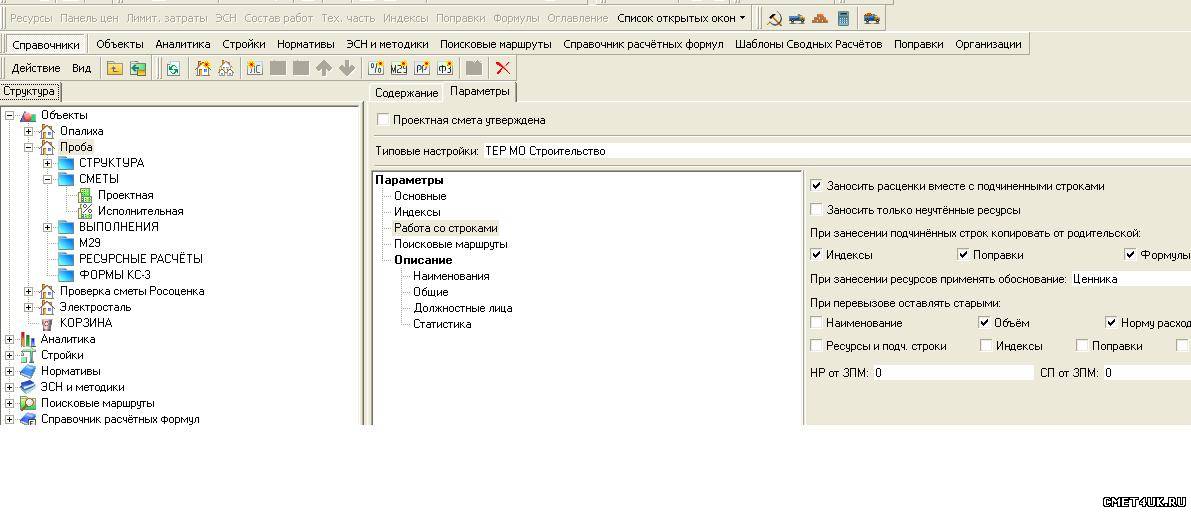Click the percent sign new-item icon
1191x512 pixels.
[x=376, y=68]
